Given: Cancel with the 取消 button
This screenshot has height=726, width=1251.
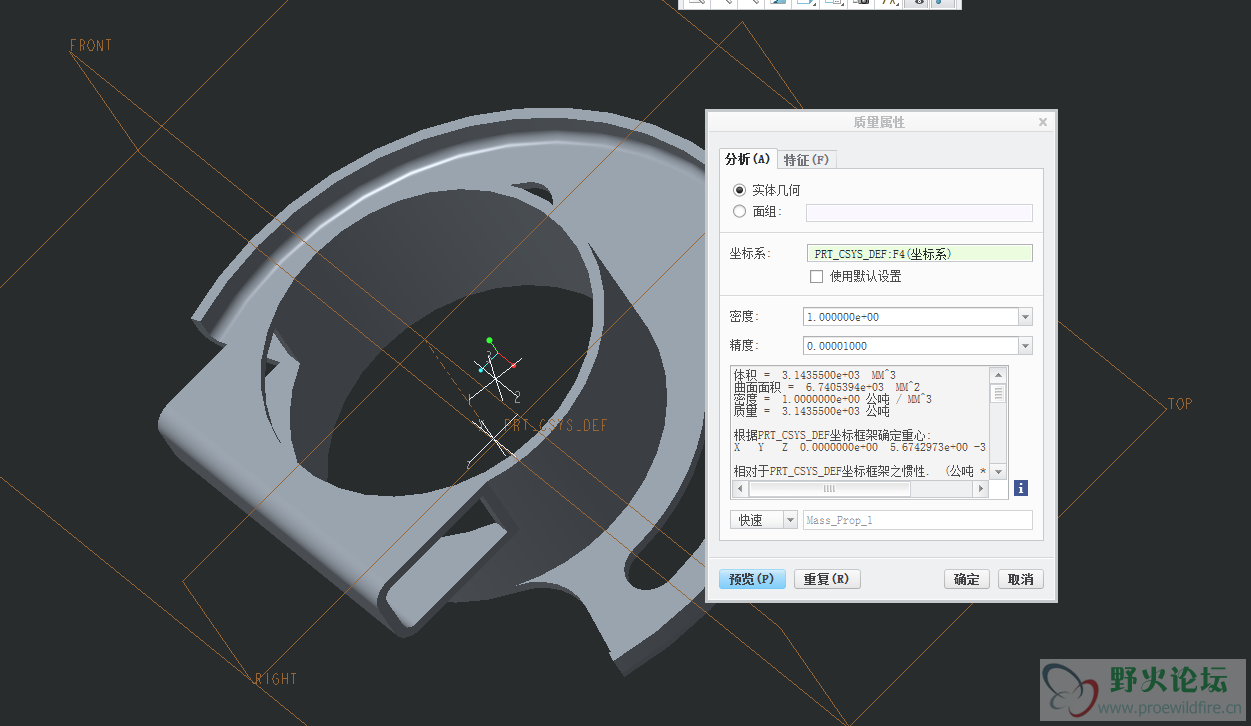Looking at the screenshot, I should point(1021,579).
